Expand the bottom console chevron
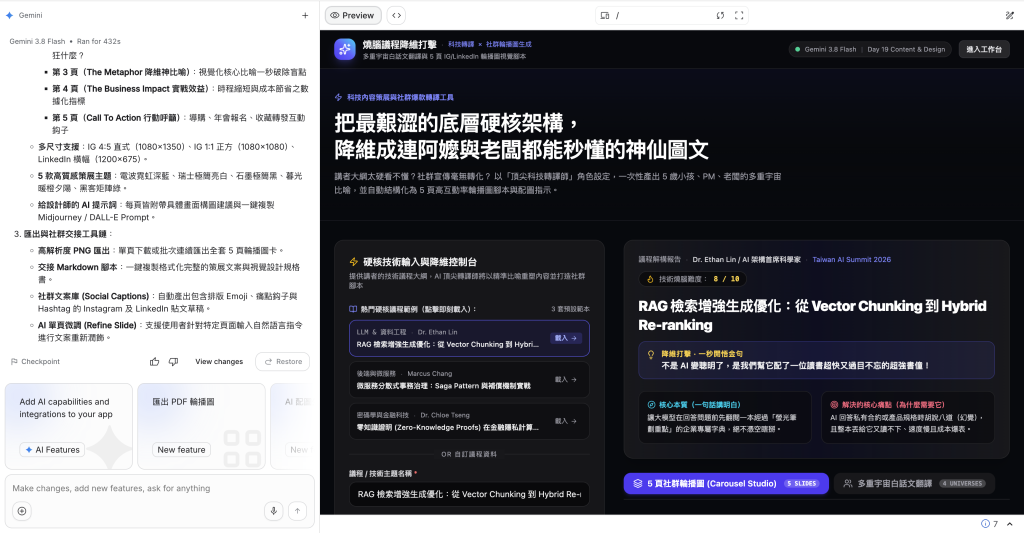1024x533 pixels. click(x=1010, y=523)
